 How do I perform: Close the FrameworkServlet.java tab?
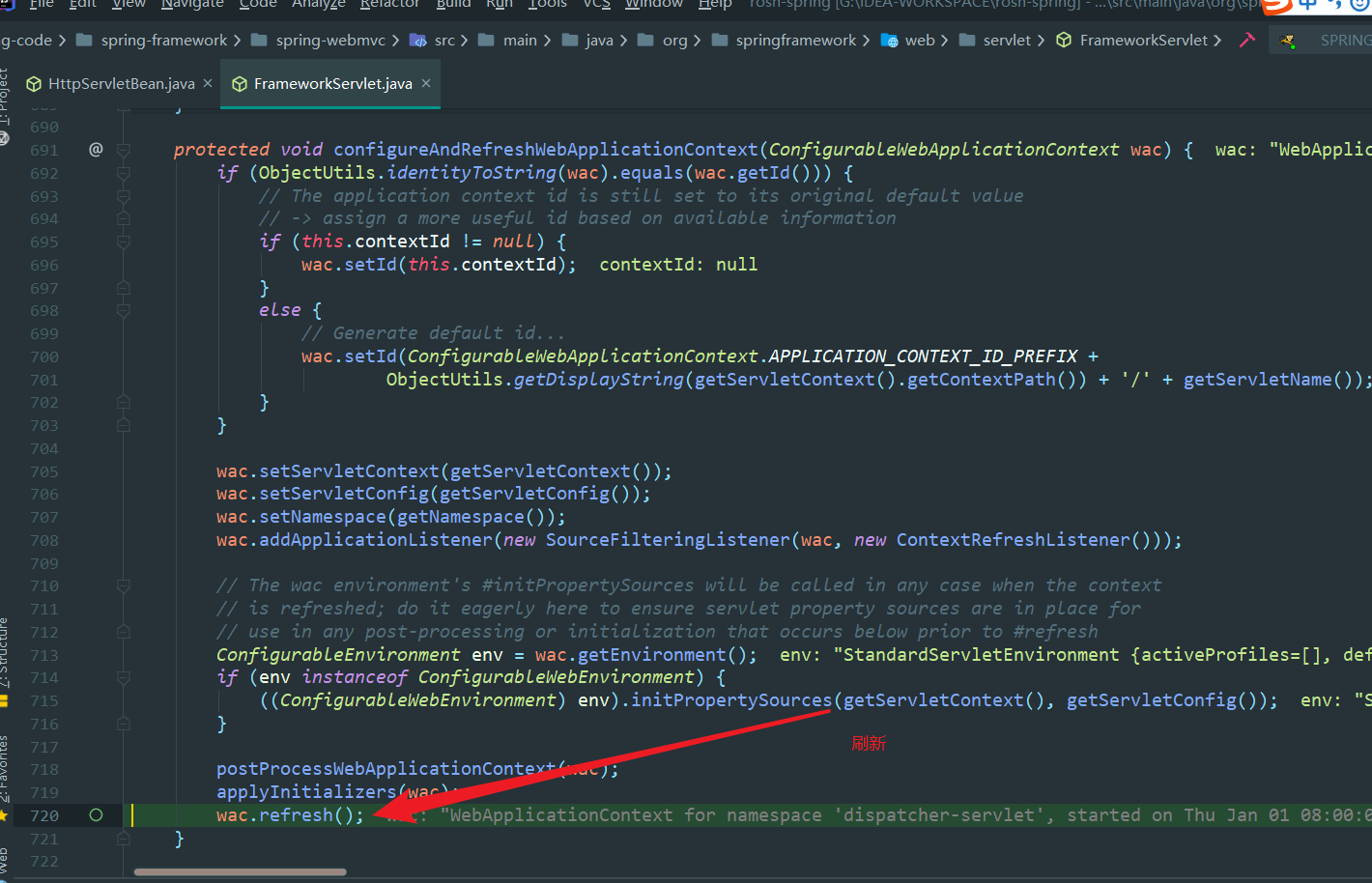click(425, 83)
